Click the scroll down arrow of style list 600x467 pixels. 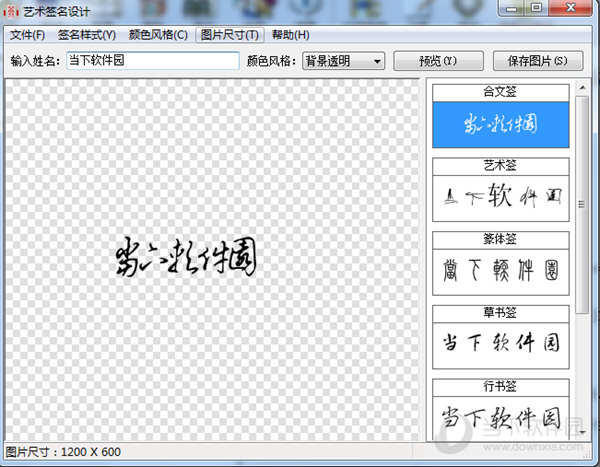[583, 432]
